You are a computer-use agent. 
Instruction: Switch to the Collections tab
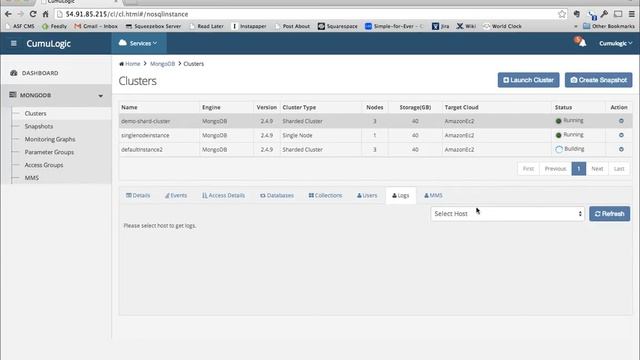(325, 196)
